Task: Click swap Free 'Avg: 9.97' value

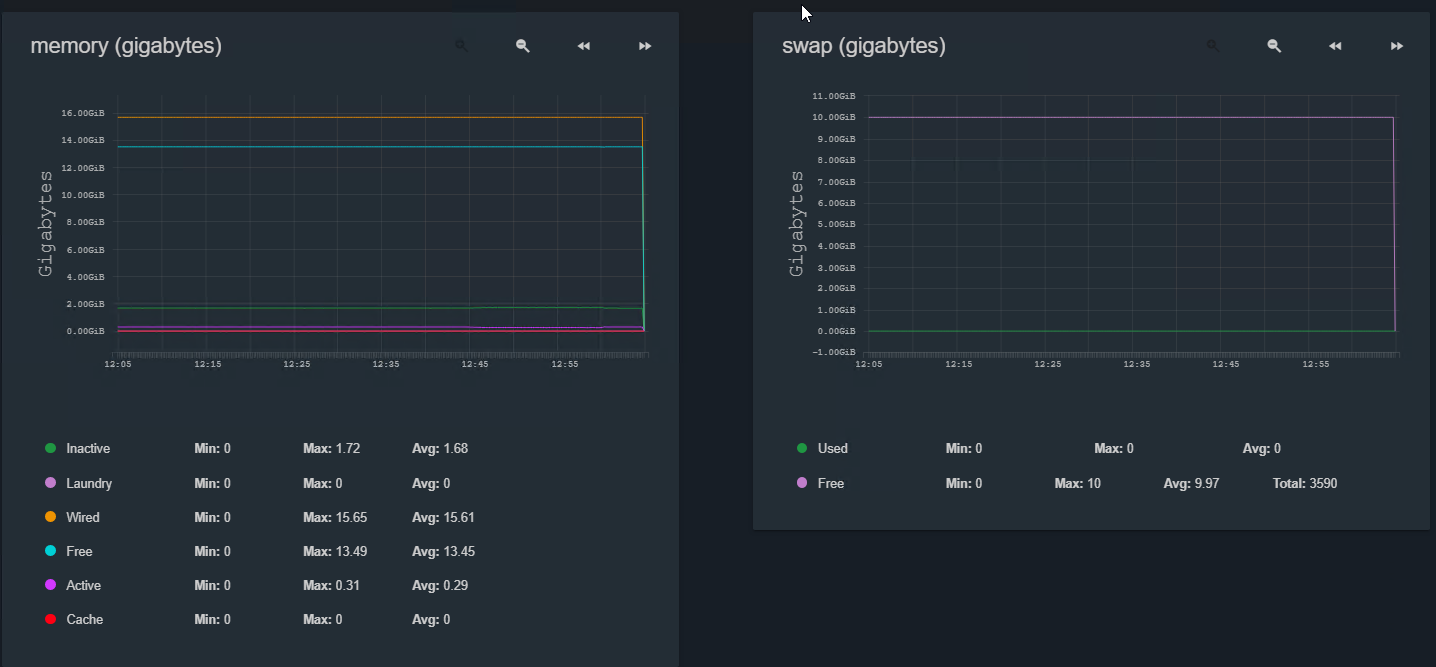Action: point(1192,483)
